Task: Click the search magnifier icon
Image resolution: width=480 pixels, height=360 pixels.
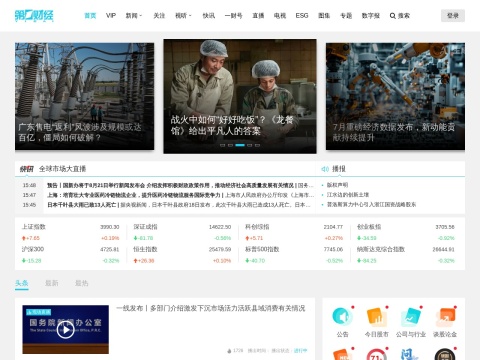Action: point(393,16)
